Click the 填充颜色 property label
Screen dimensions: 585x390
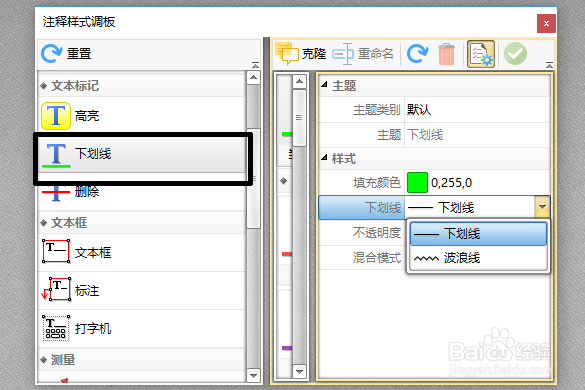click(376, 182)
